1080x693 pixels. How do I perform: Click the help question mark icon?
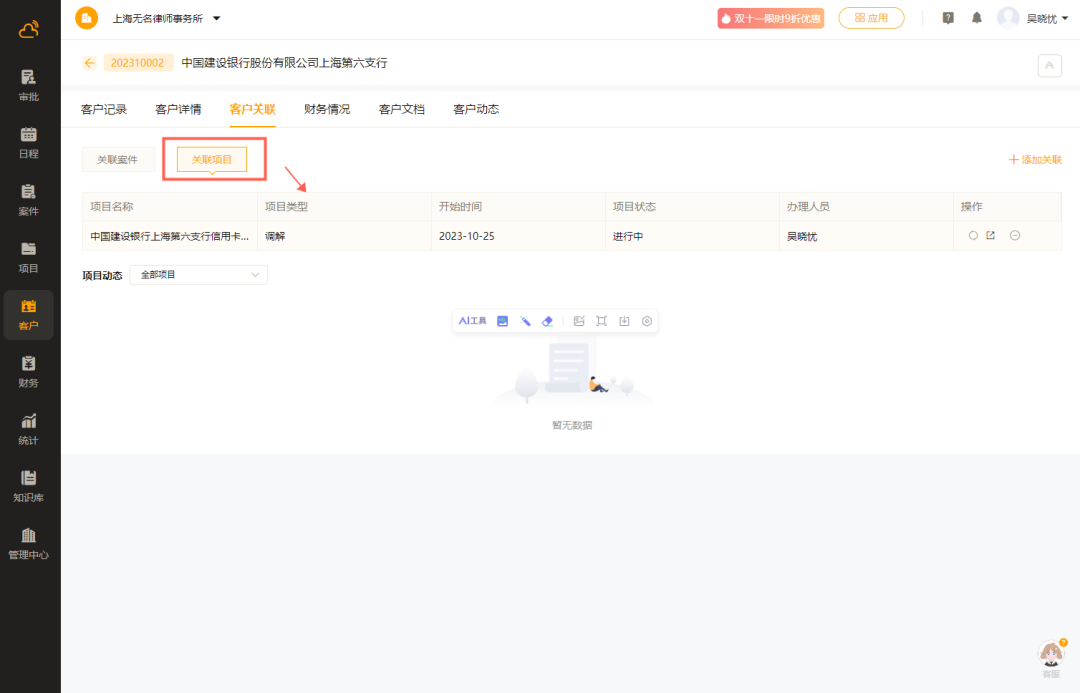[x=948, y=18]
